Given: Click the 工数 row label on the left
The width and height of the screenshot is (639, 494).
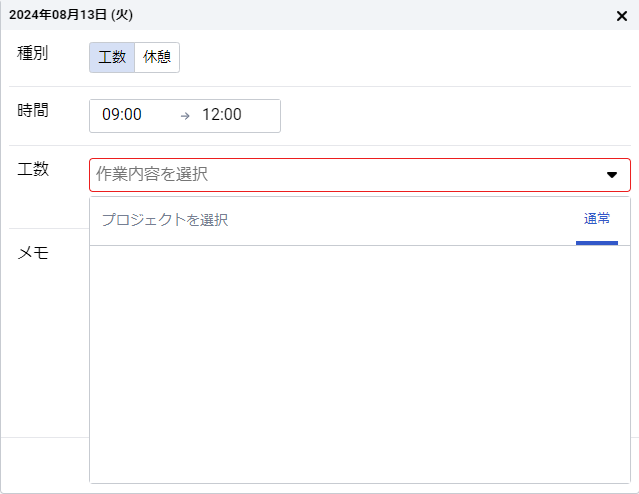Looking at the screenshot, I should click(x=33, y=169).
